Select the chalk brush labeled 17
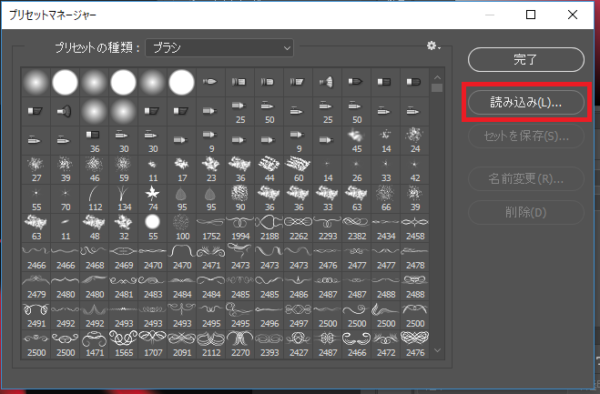Viewport: 600px width, 394px height. [182, 170]
